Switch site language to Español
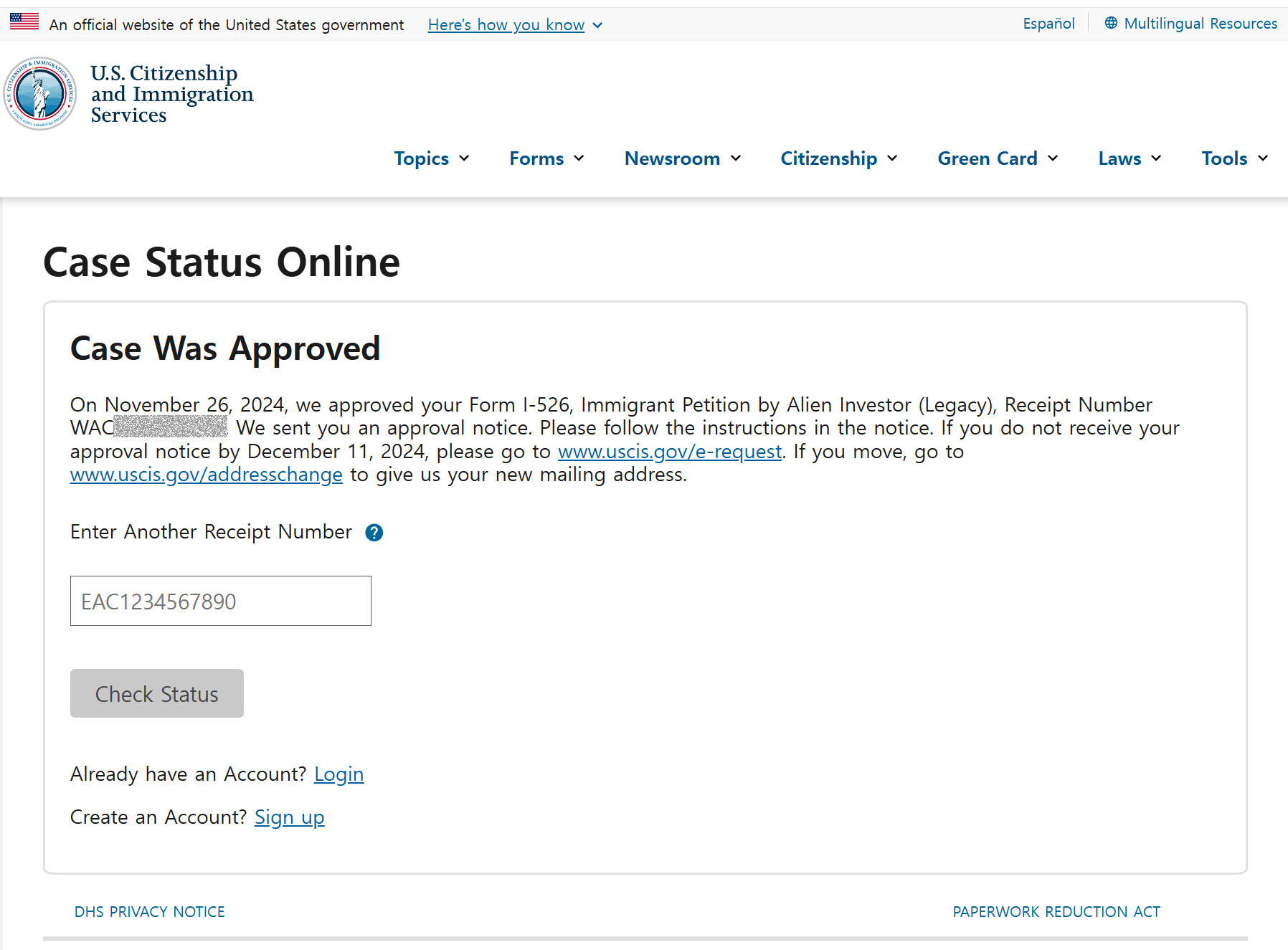The image size is (1288, 950). (x=1048, y=24)
